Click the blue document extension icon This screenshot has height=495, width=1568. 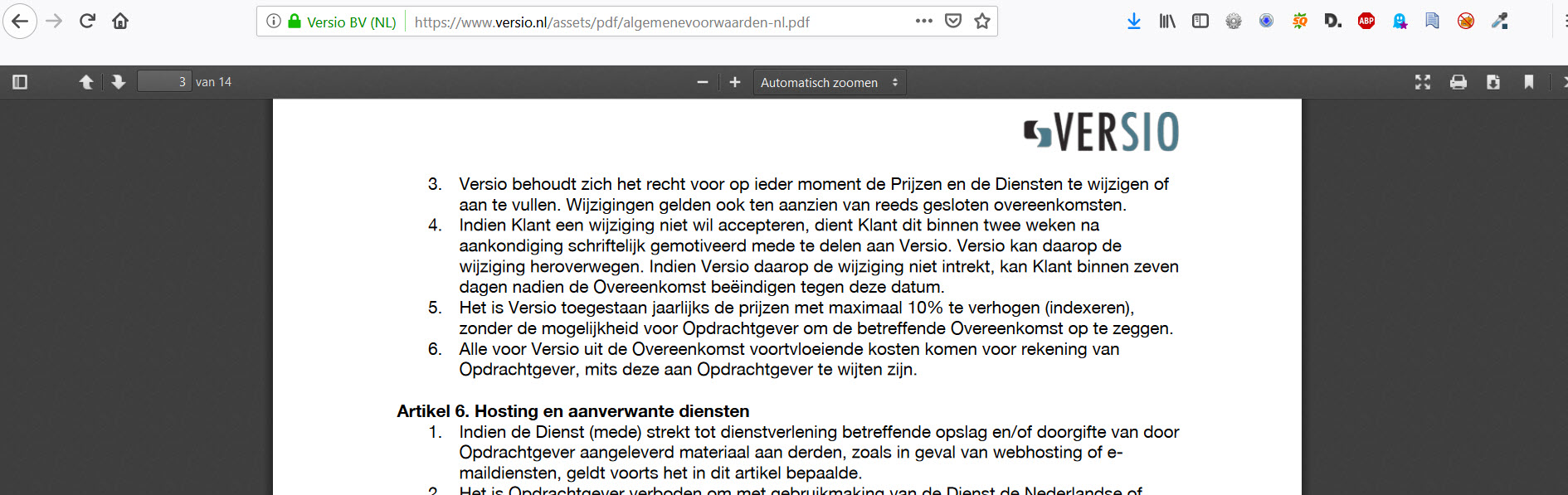click(1433, 22)
